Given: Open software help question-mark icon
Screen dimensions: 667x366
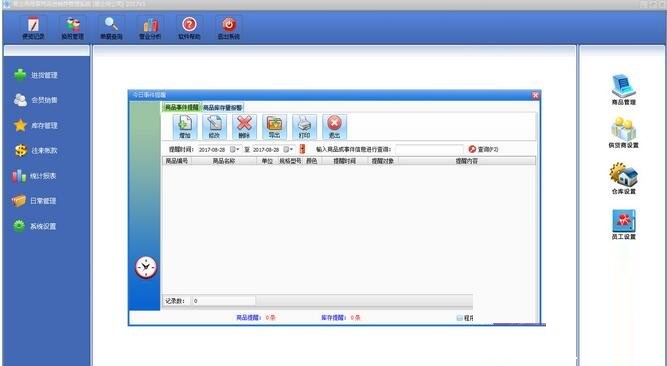Looking at the screenshot, I should point(189,28).
